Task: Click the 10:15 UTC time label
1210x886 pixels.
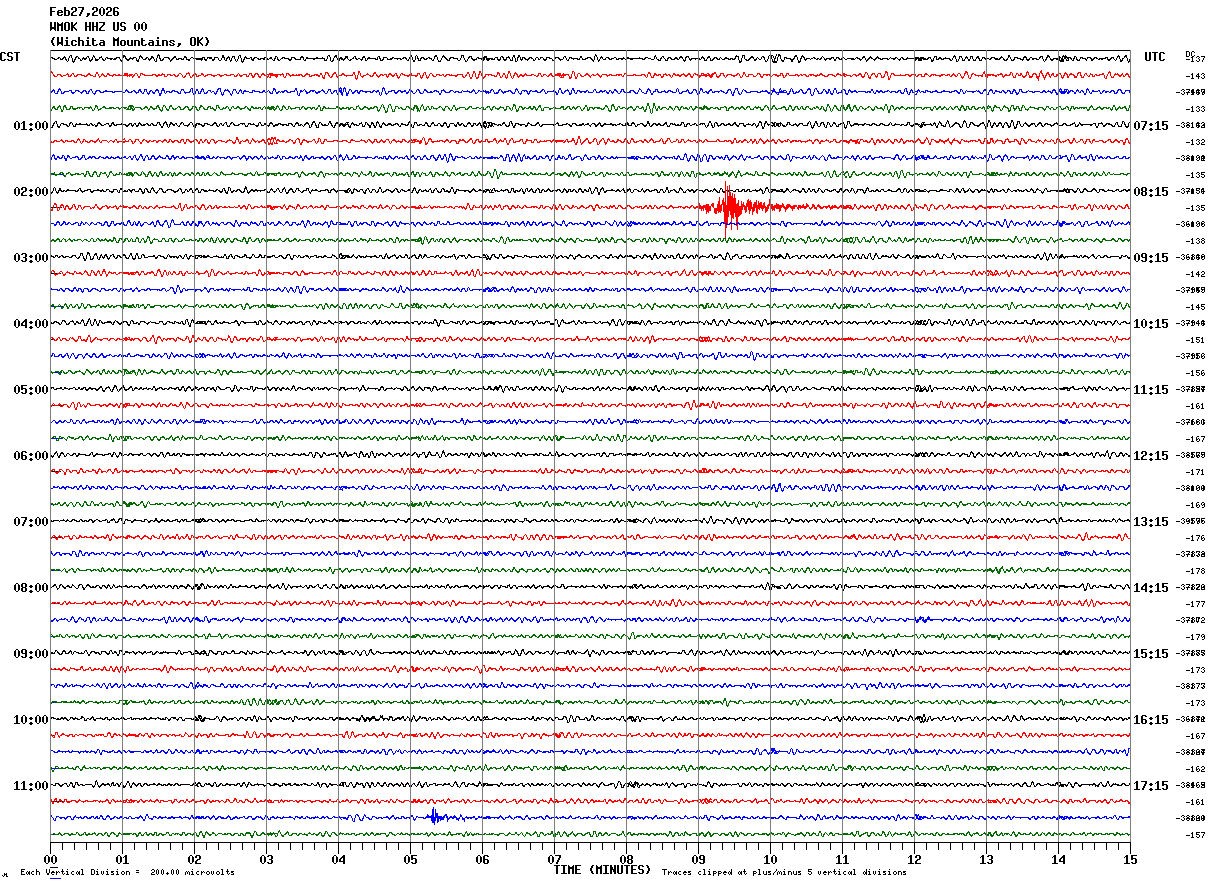Action: point(1151,324)
